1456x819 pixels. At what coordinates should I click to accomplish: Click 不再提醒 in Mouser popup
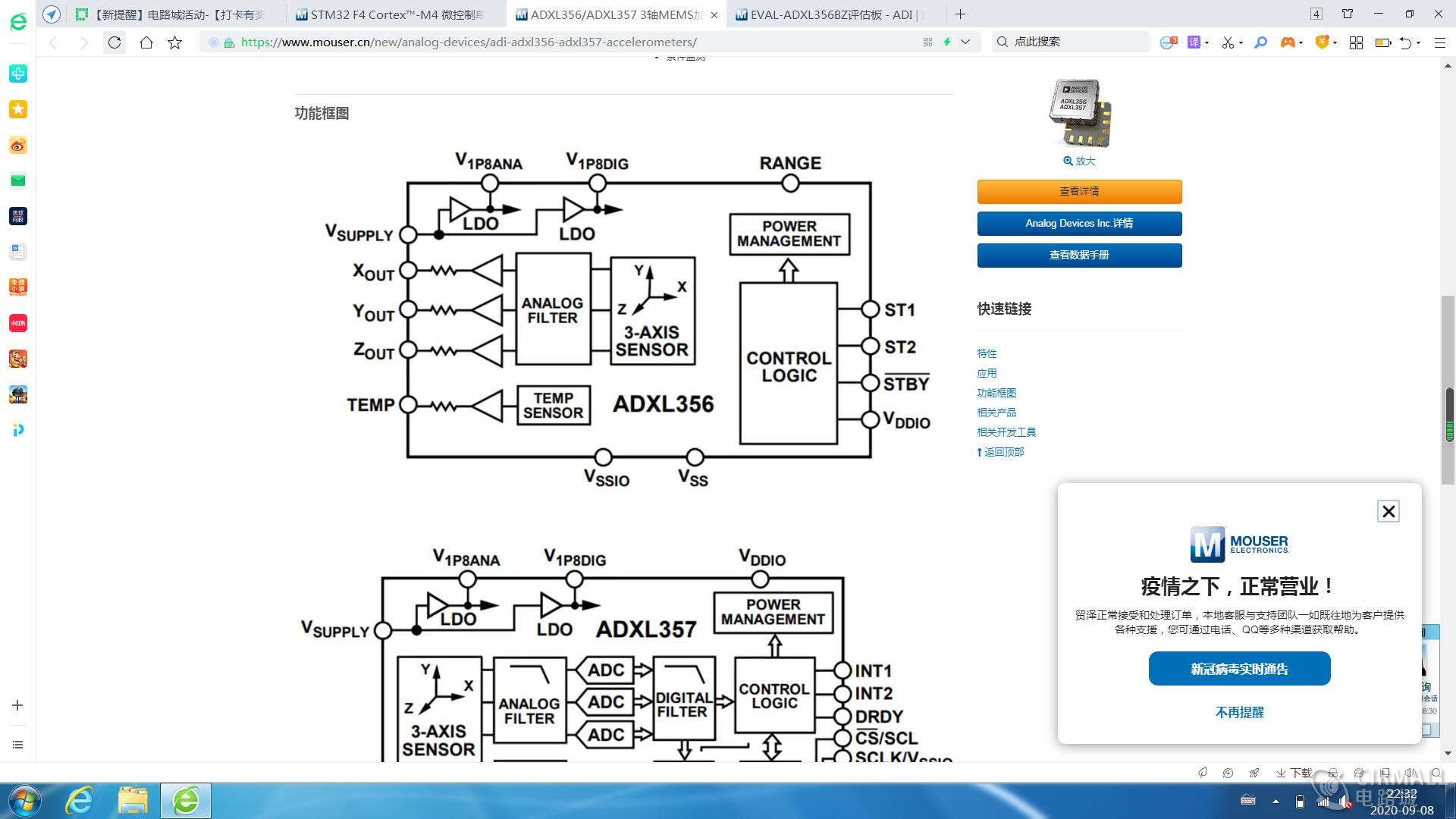click(x=1239, y=712)
